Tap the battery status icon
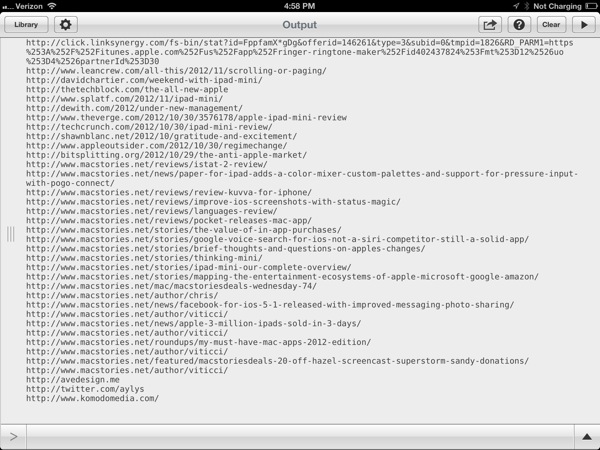 click(x=591, y=6)
